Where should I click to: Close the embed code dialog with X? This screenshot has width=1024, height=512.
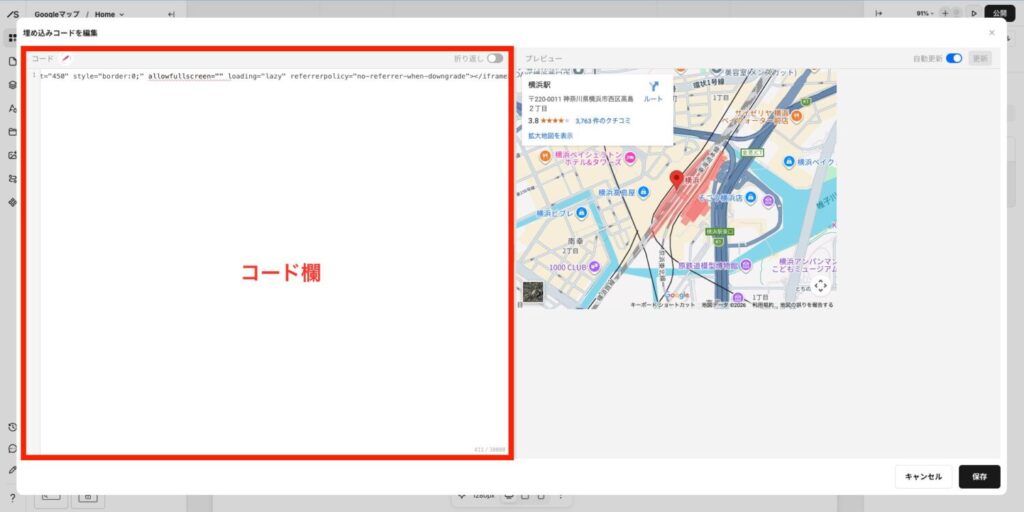(x=992, y=33)
